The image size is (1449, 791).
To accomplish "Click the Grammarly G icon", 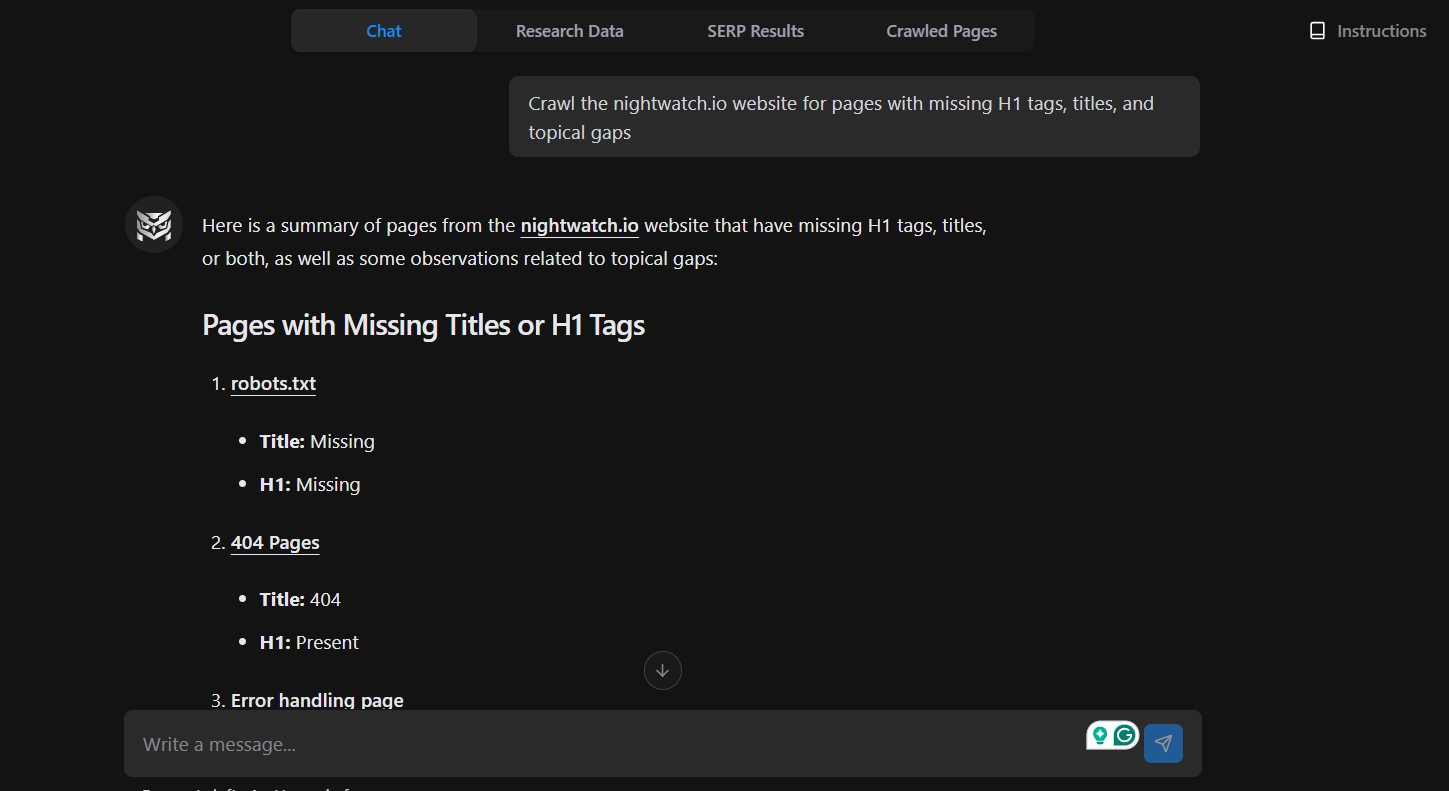I will point(1126,736).
